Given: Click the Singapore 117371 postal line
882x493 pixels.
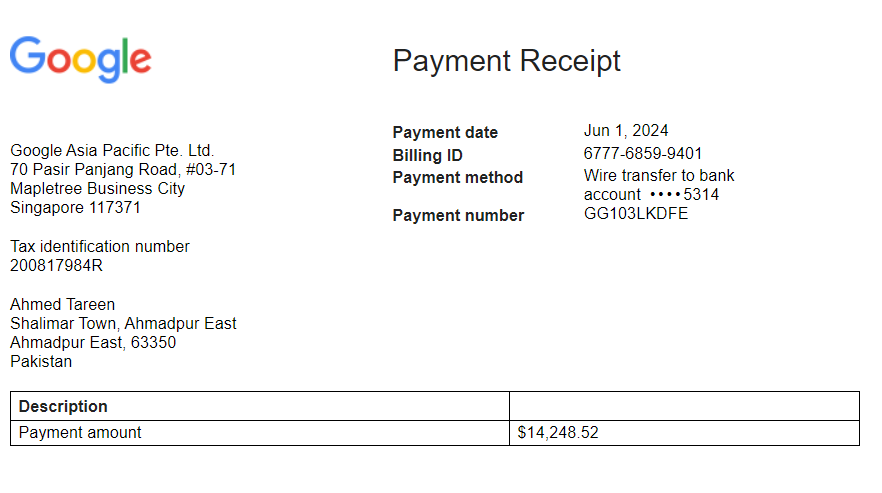Looking at the screenshot, I should click(75, 208).
